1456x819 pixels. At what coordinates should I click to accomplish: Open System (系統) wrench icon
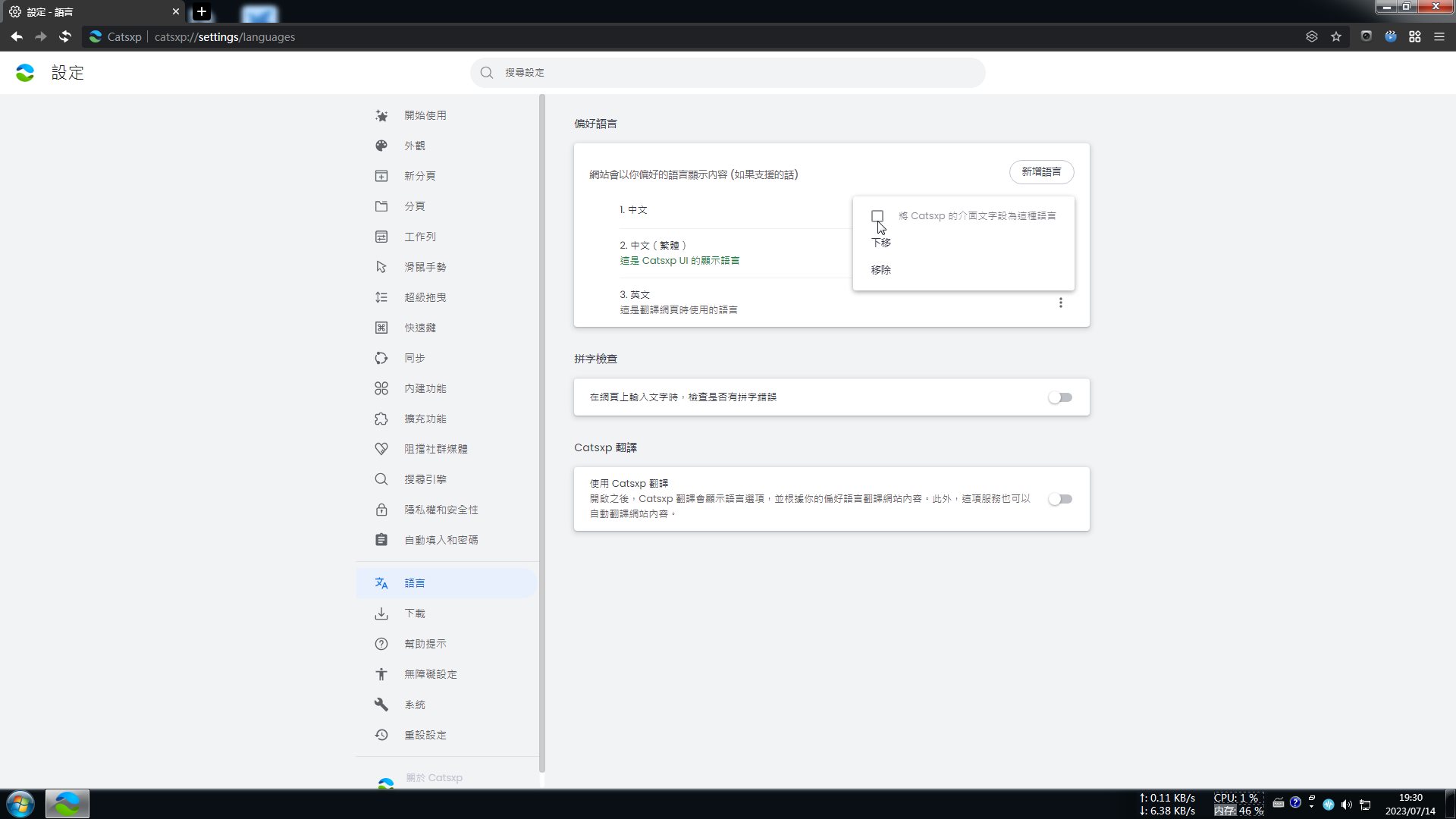(381, 704)
